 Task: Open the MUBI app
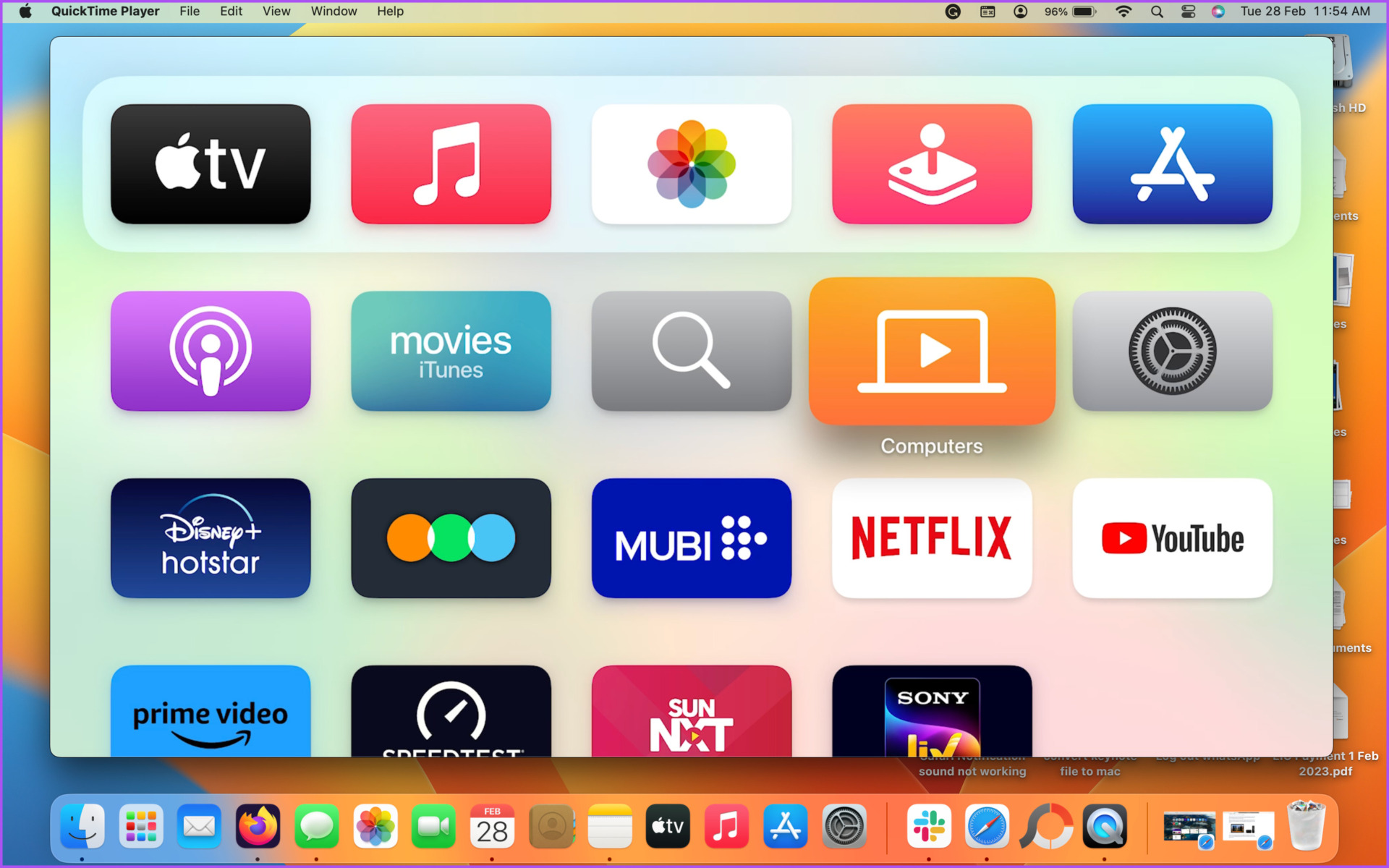coord(691,538)
